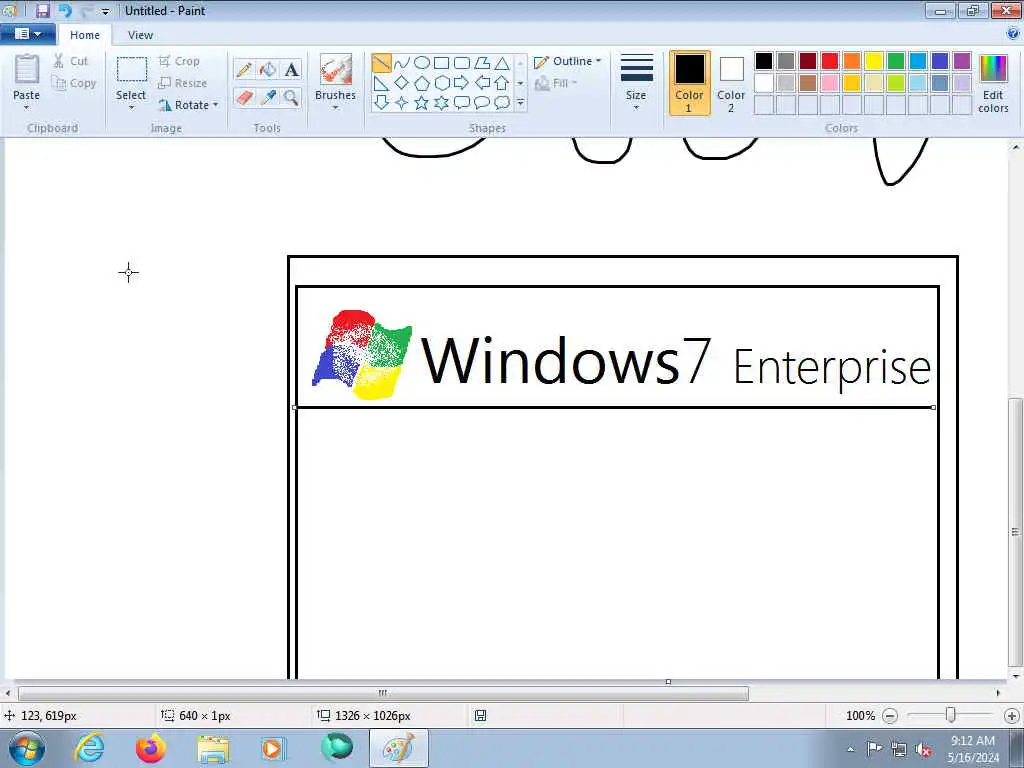Launch Firefox from taskbar
Viewport: 1024px width, 768px height.
(x=151, y=748)
